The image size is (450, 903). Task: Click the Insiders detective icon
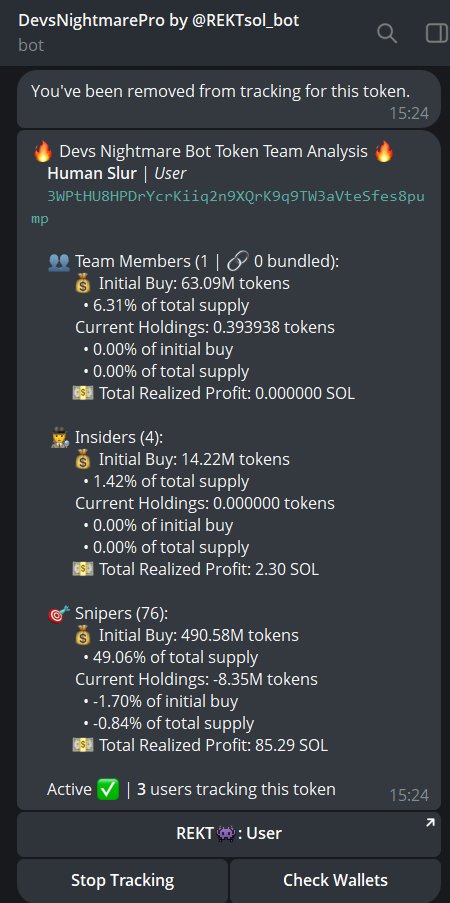click(x=60, y=438)
